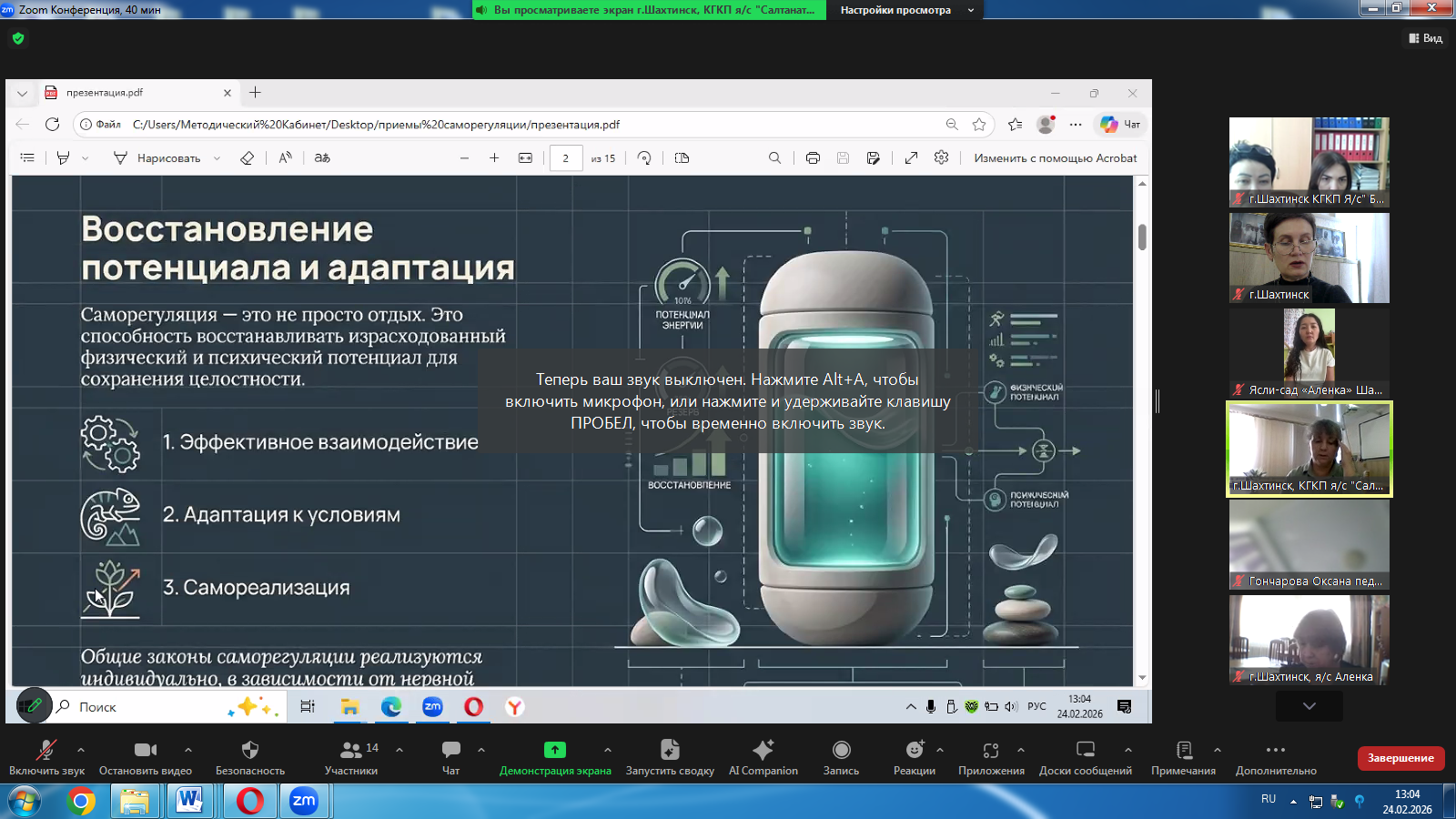Expand audio options arrow next to Включить звук
Image resolution: width=1456 pixels, height=819 pixels.
click(x=81, y=750)
